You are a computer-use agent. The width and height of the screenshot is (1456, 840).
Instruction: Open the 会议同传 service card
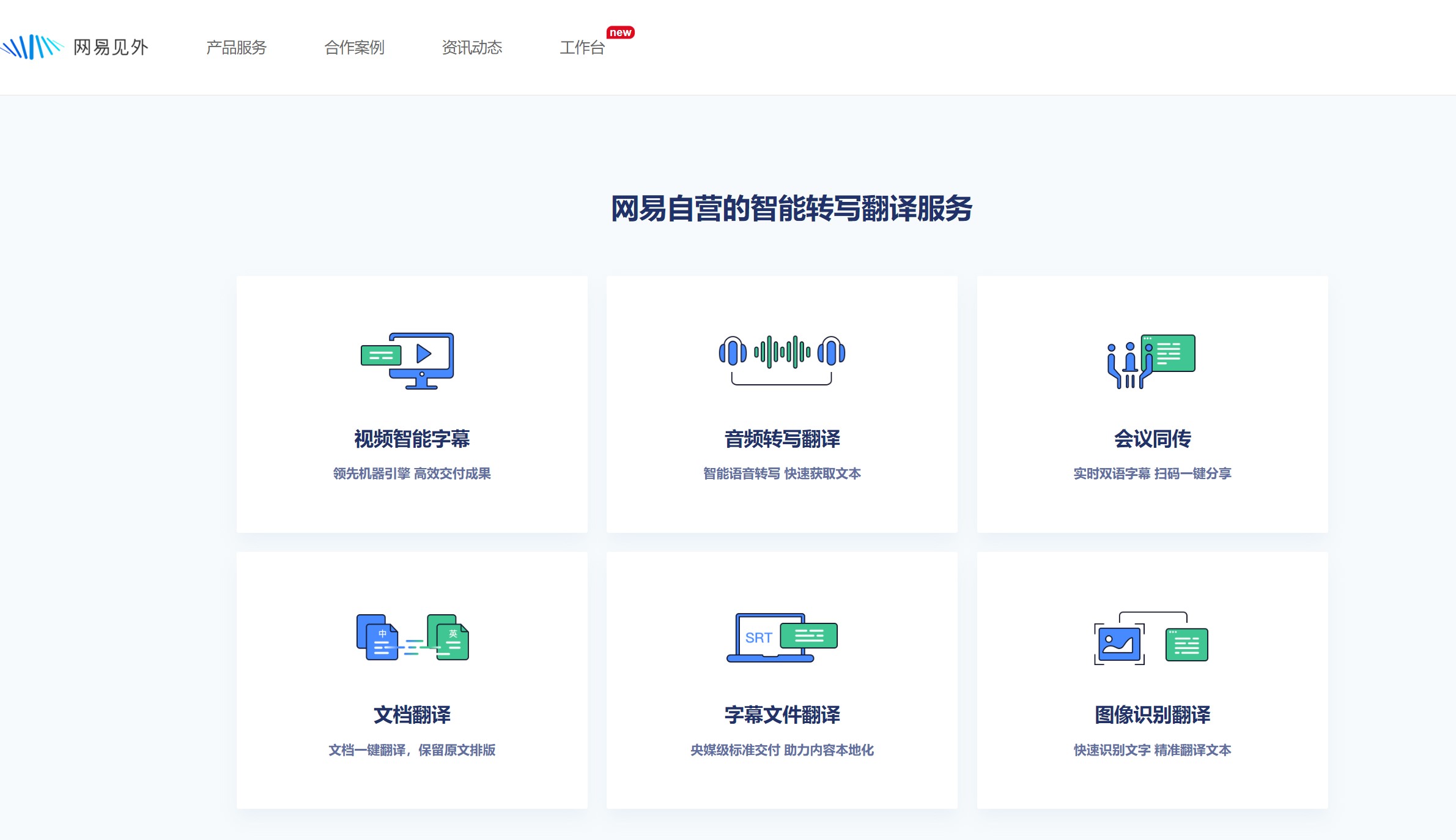pyautogui.click(x=1152, y=404)
